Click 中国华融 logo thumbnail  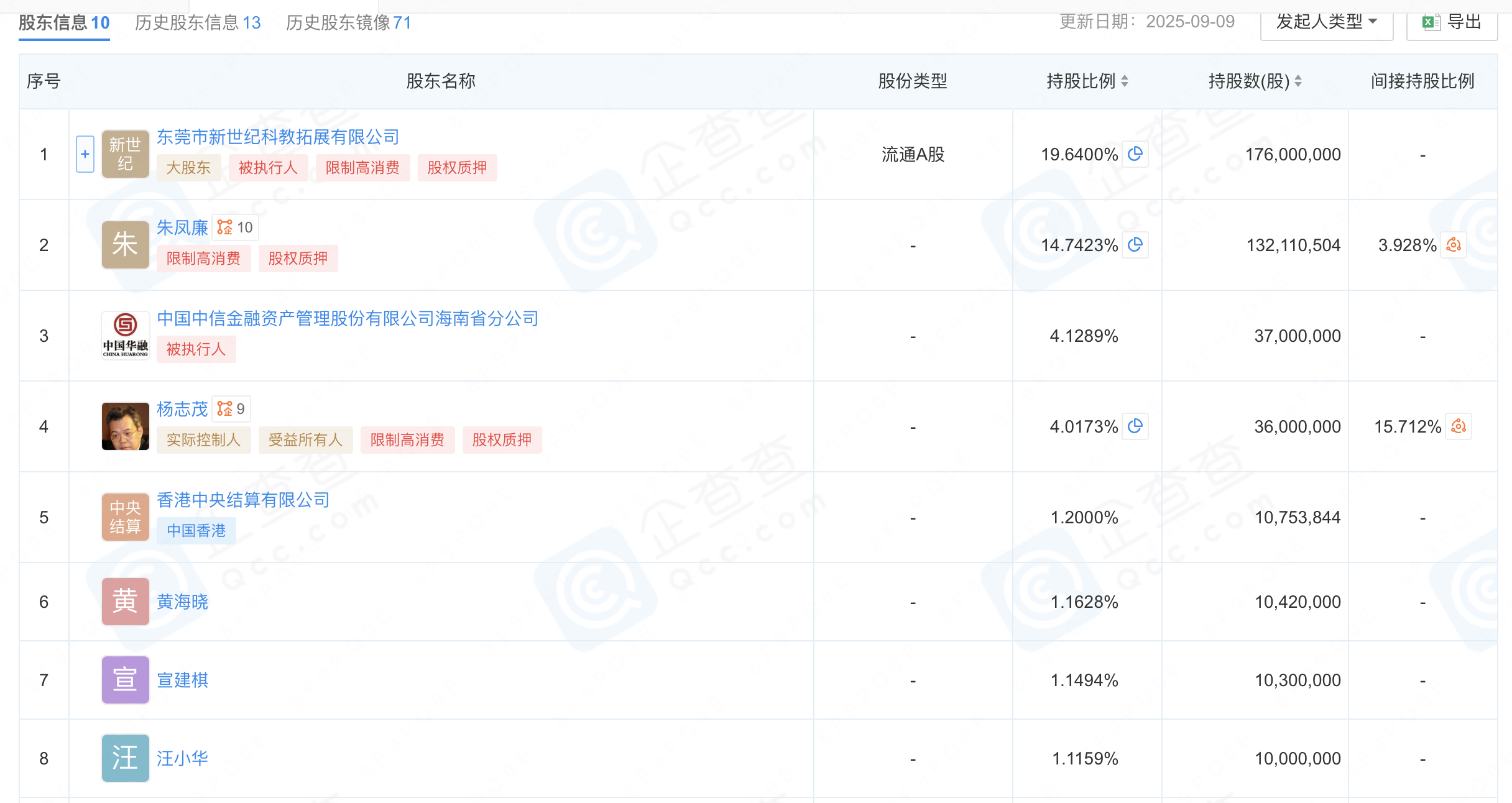pos(126,336)
